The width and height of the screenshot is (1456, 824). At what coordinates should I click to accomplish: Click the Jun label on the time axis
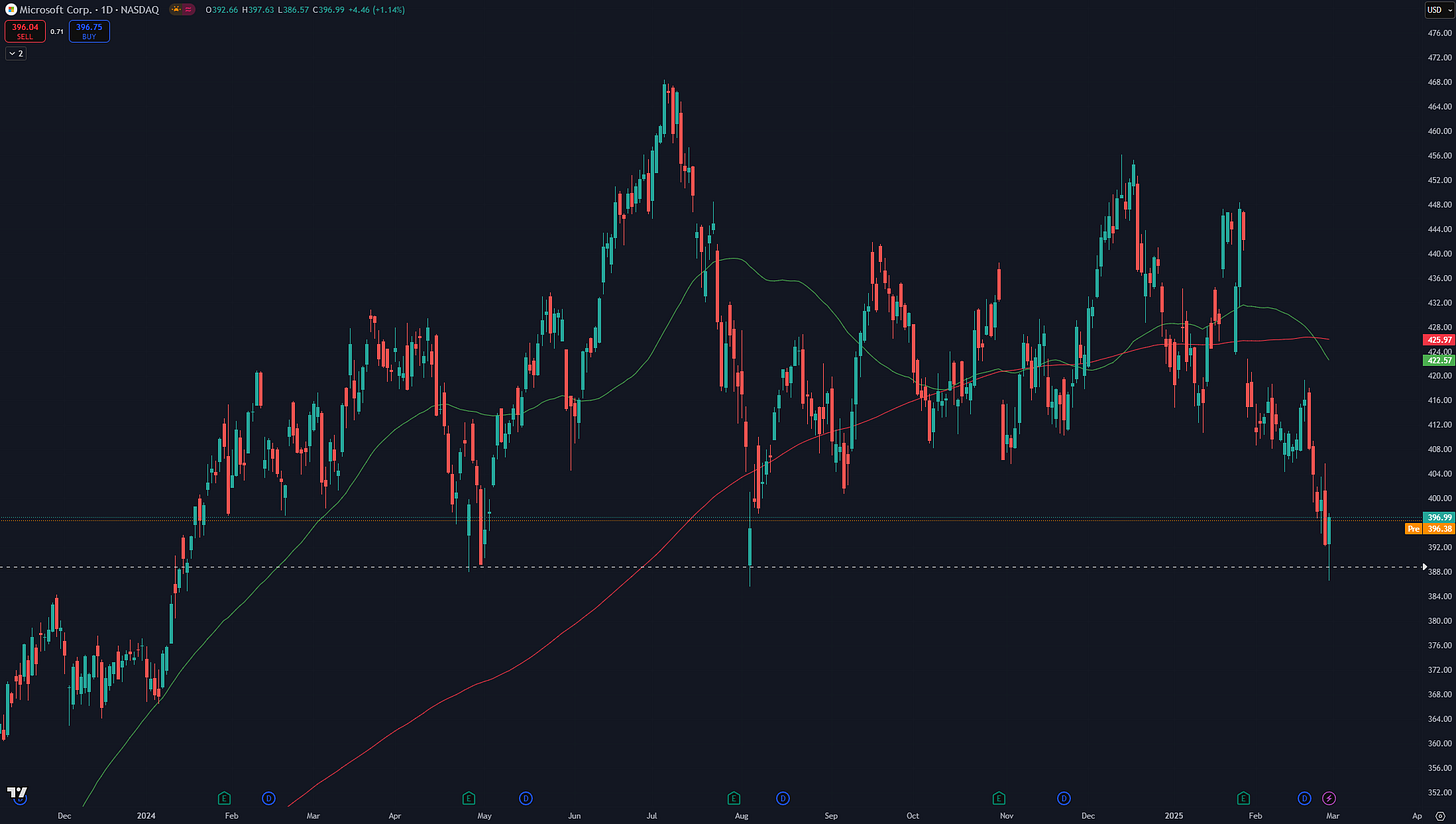pos(574,816)
